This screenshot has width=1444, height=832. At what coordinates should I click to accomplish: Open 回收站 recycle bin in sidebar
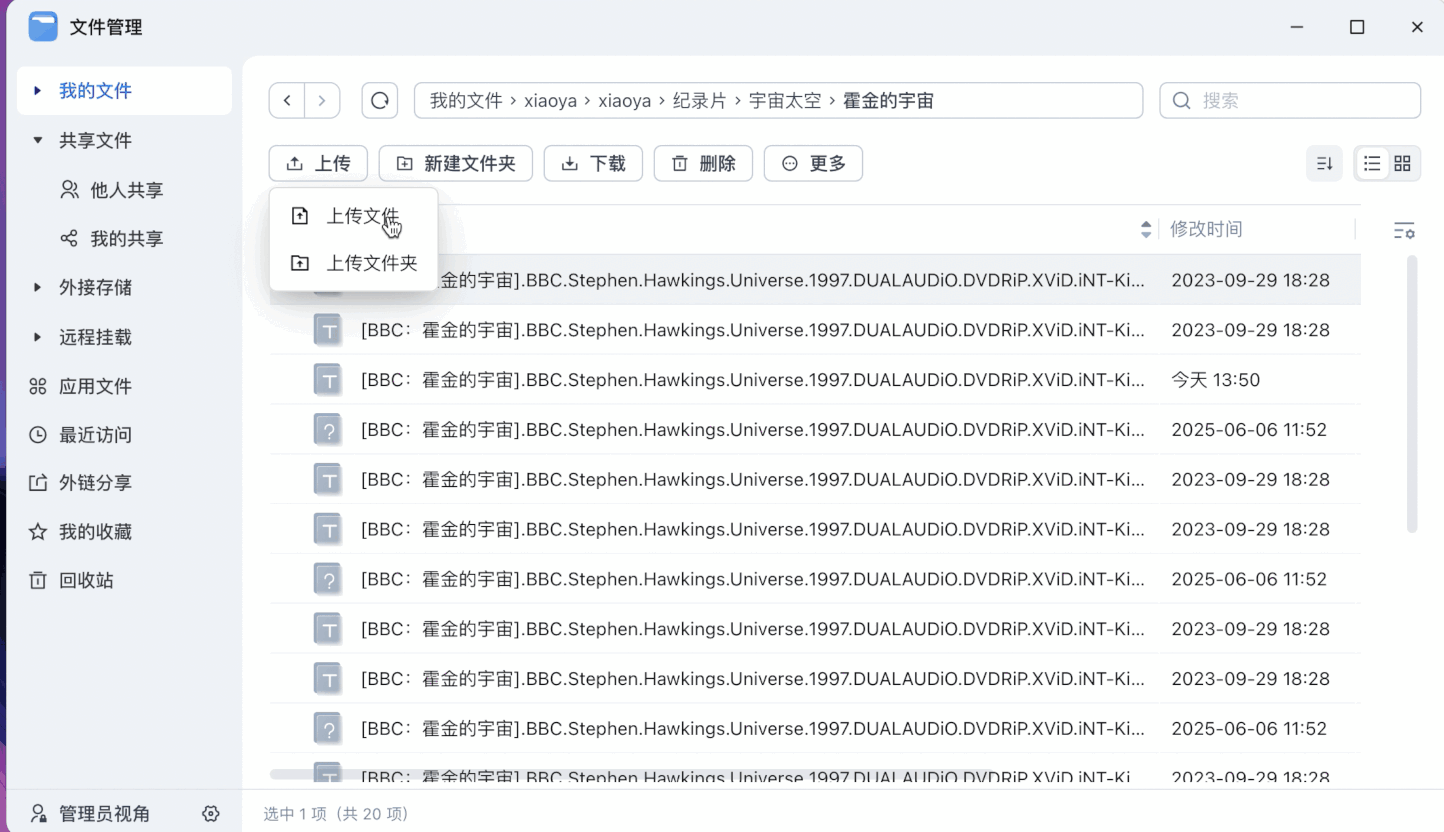85,580
